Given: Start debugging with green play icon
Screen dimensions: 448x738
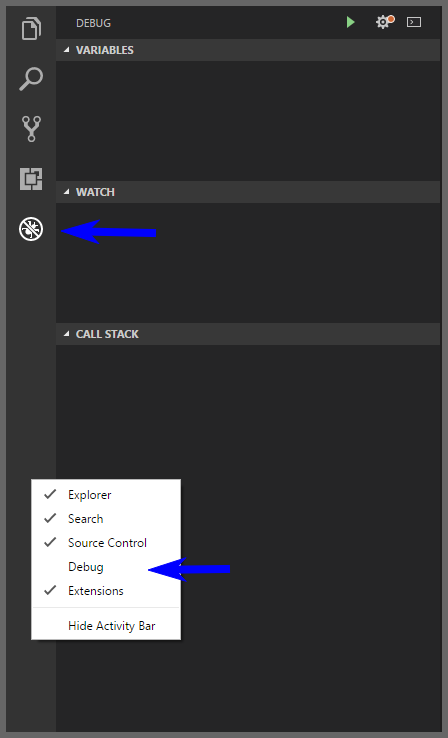Looking at the screenshot, I should coord(351,22).
